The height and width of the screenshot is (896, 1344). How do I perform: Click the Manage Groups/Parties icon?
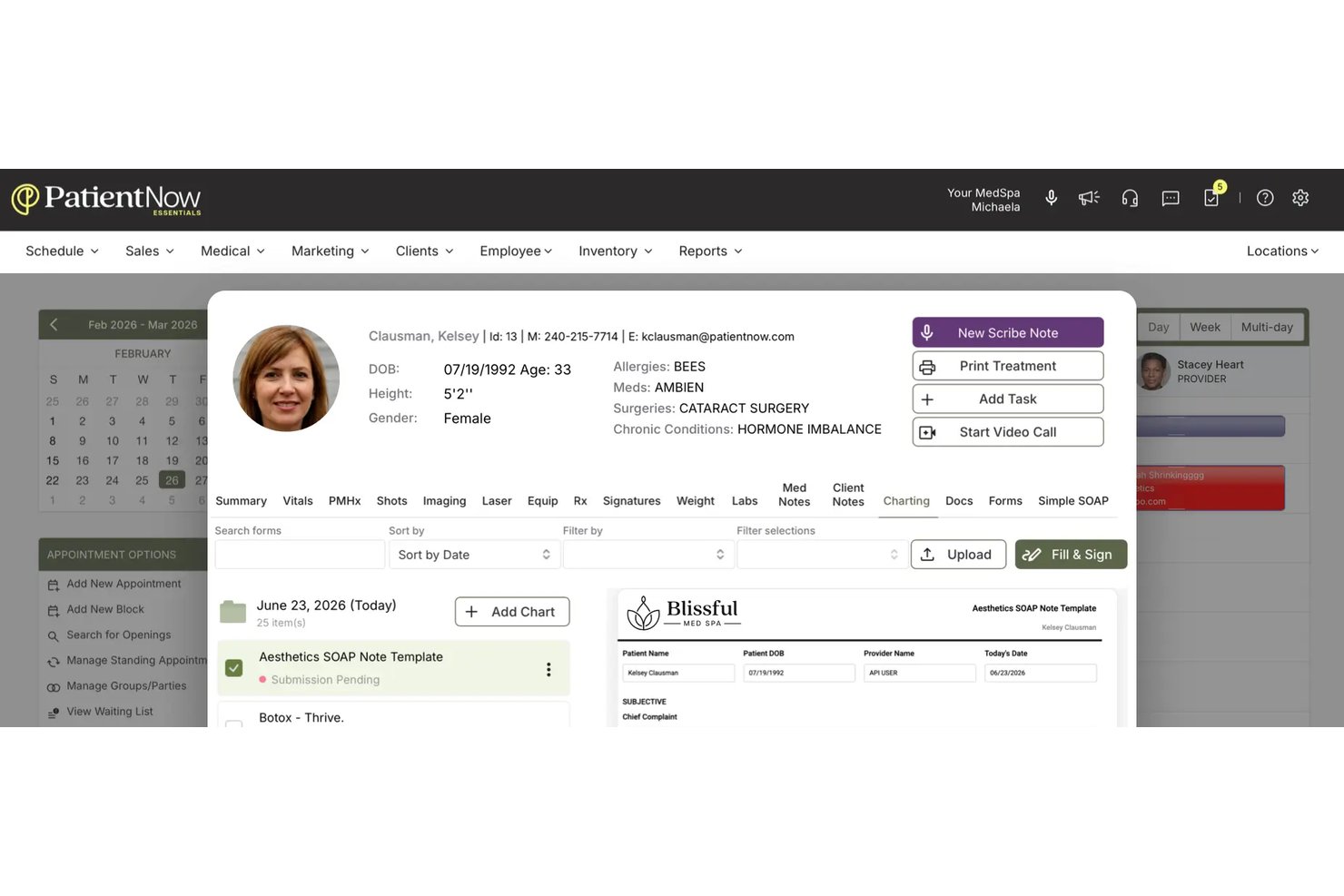pyautogui.click(x=54, y=686)
